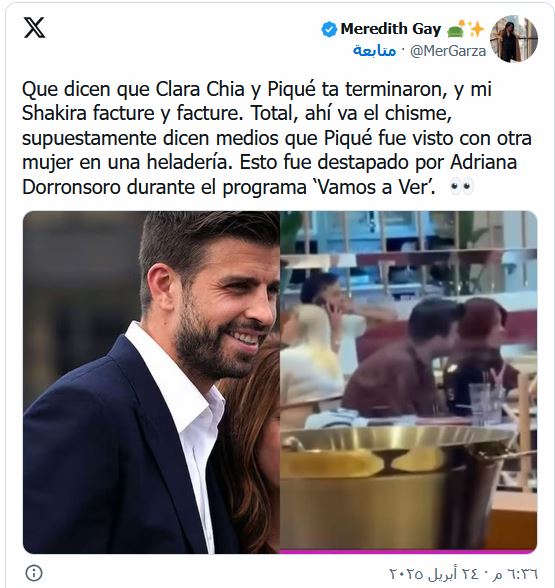
Task: Follow the account via the متابعة link
Action: [x=374, y=51]
